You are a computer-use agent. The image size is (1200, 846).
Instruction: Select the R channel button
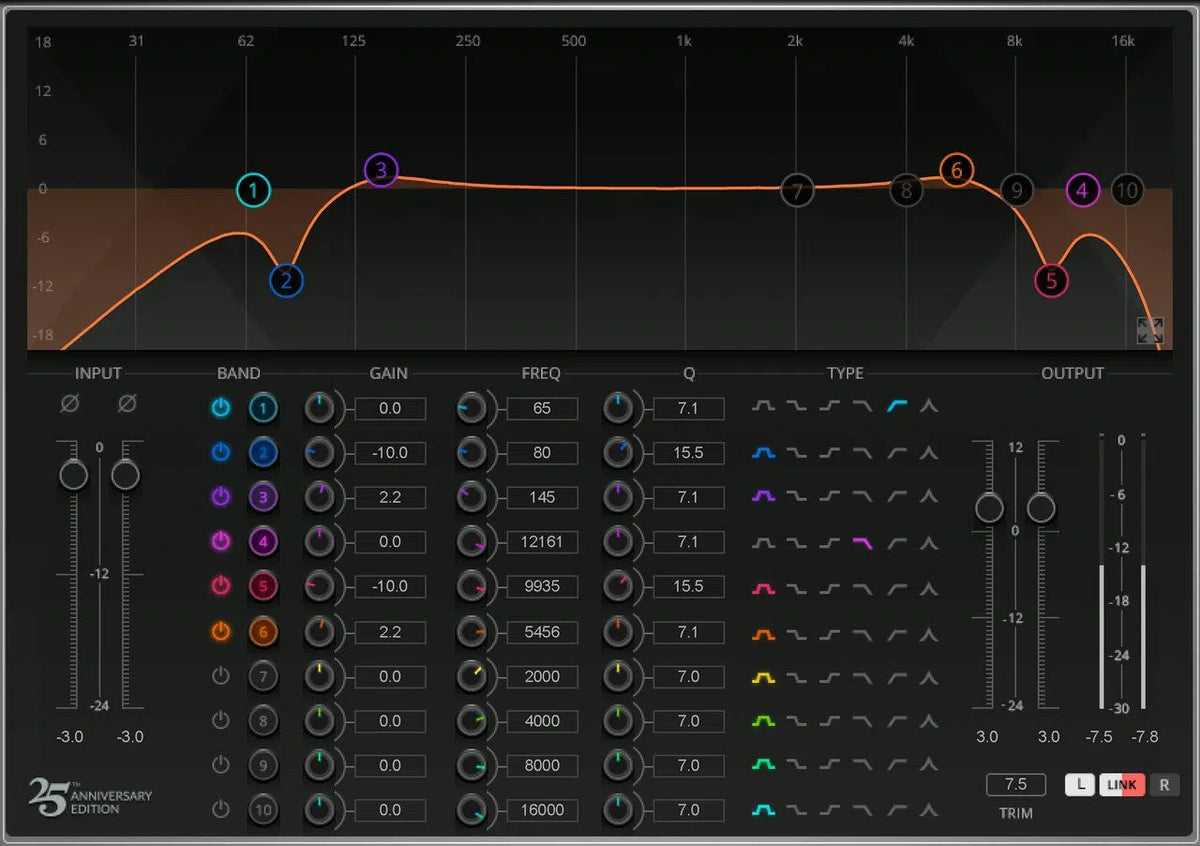tap(1164, 784)
